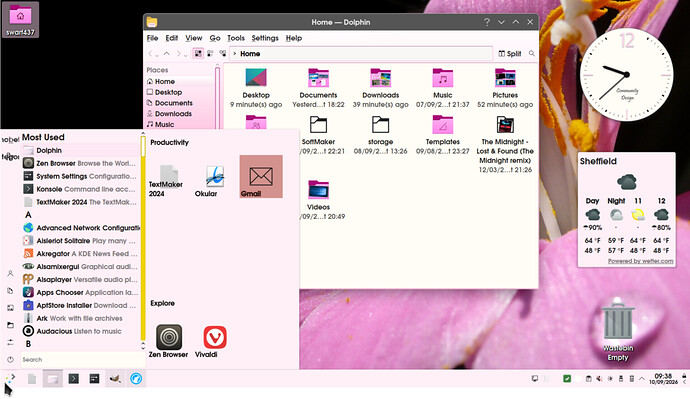Screen dimensions: 690x399
Task: Open Dolphin Help menu
Action: pyautogui.click(x=294, y=38)
